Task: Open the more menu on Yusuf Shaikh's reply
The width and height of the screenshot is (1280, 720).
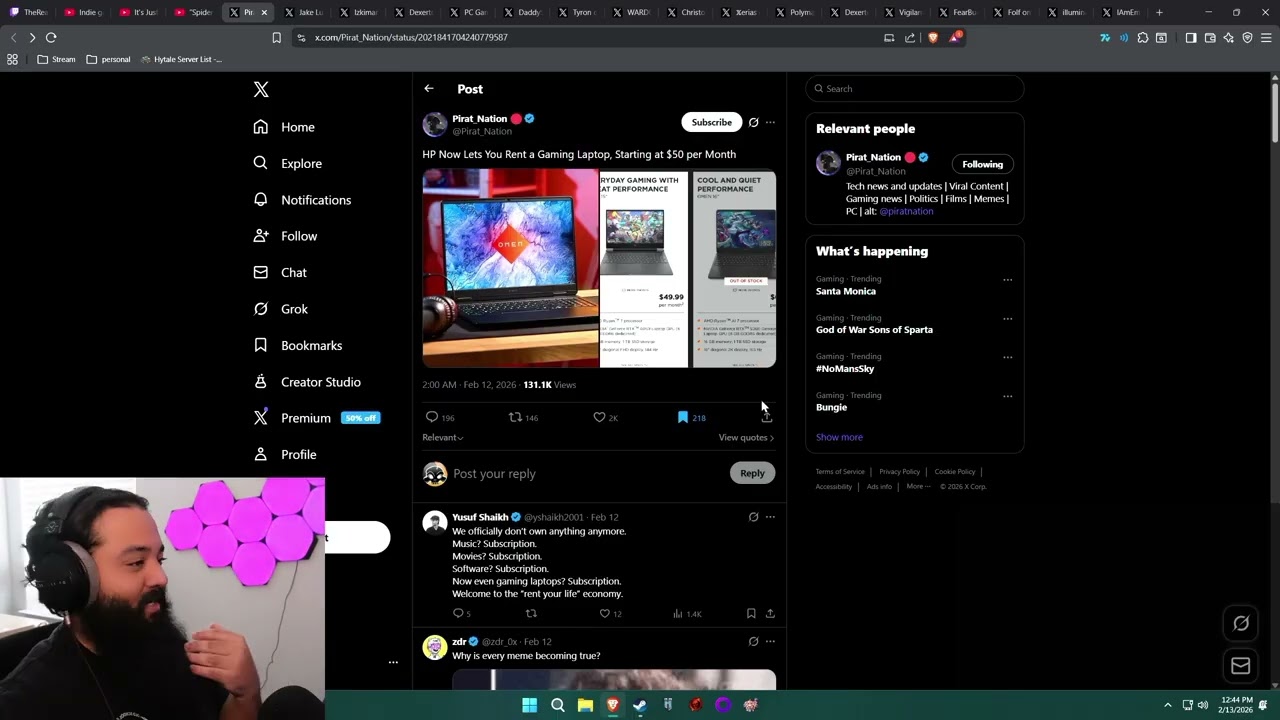Action: [x=770, y=517]
